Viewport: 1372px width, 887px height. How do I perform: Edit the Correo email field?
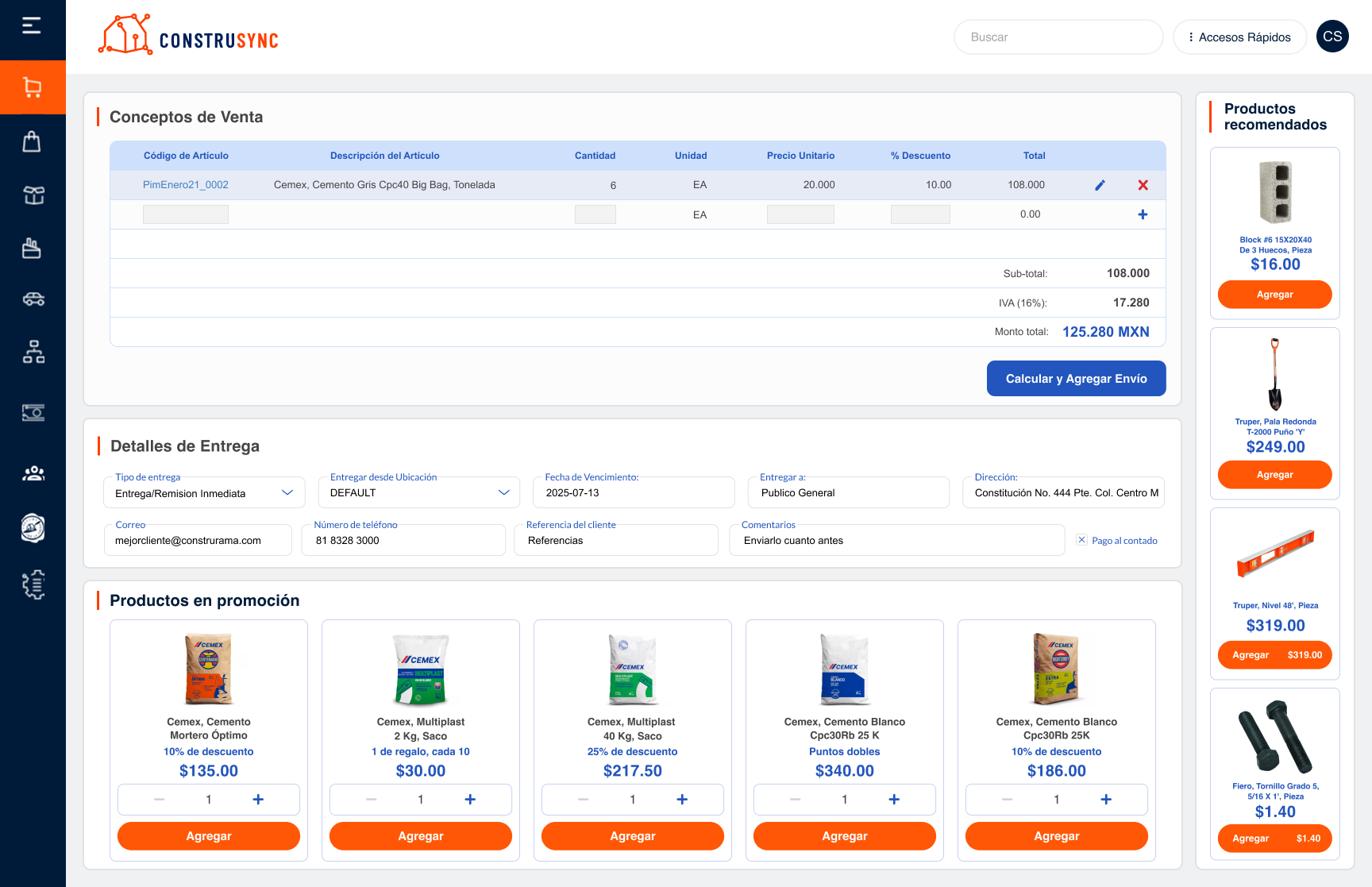[198, 540]
